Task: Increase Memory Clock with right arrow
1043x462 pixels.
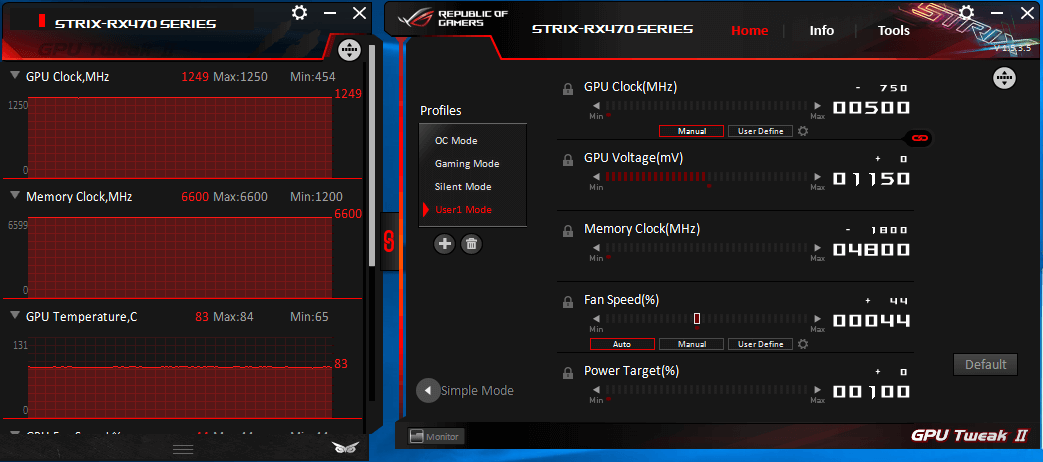Action: (818, 247)
